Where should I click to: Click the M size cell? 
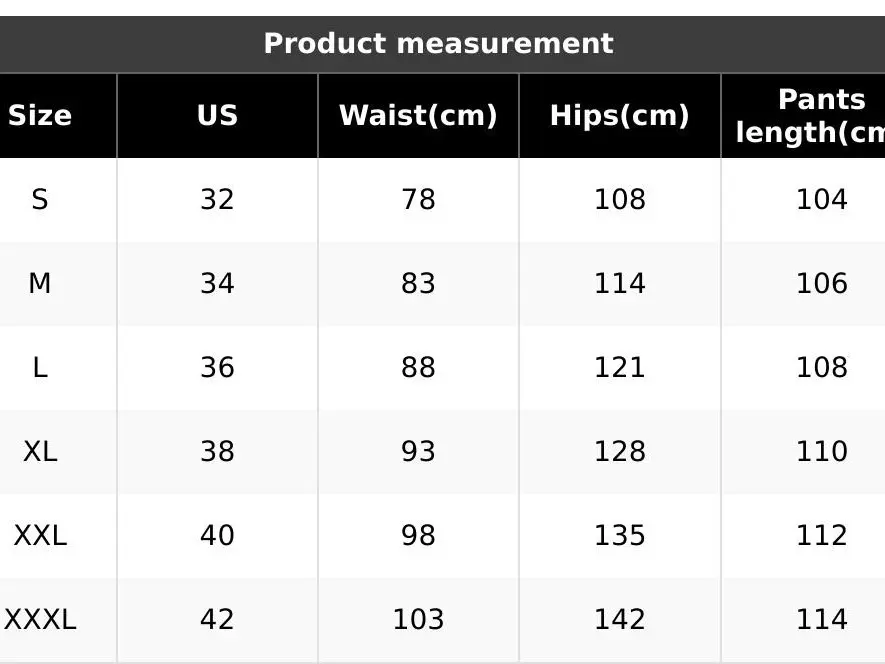click(x=40, y=284)
